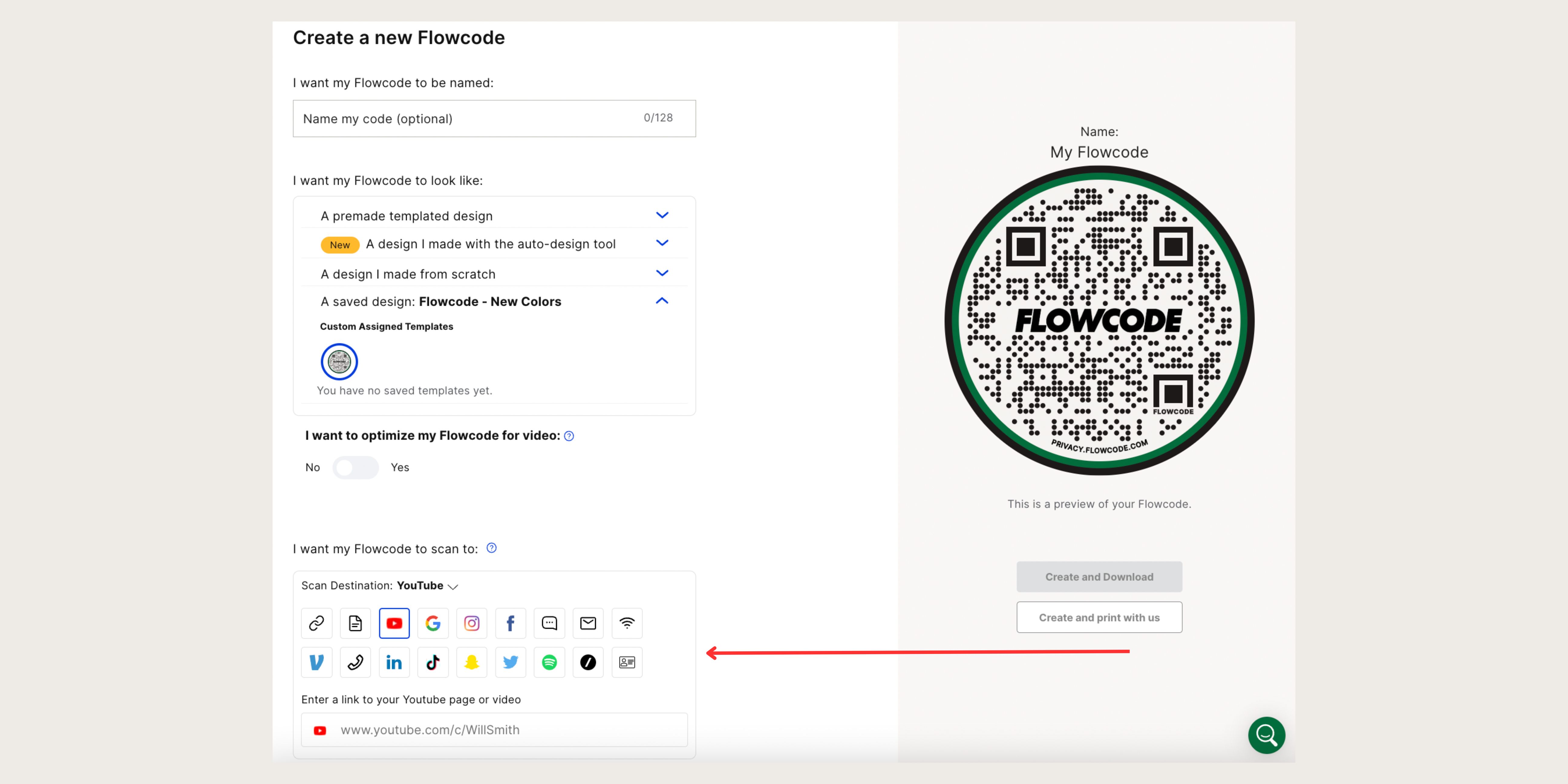
Task: Expand design made from scratch section
Action: pos(662,273)
